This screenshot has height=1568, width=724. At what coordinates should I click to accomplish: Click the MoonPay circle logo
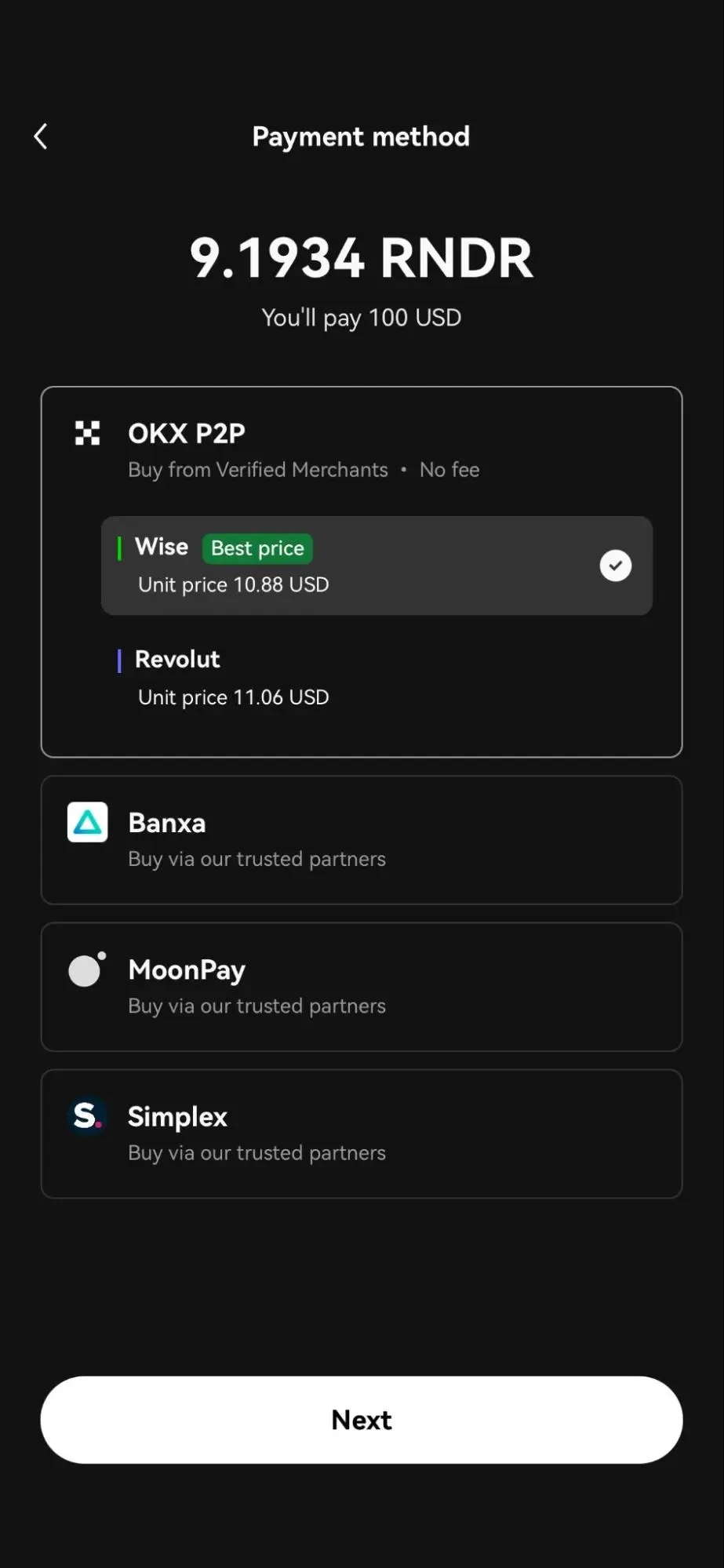click(x=87, y=969)
